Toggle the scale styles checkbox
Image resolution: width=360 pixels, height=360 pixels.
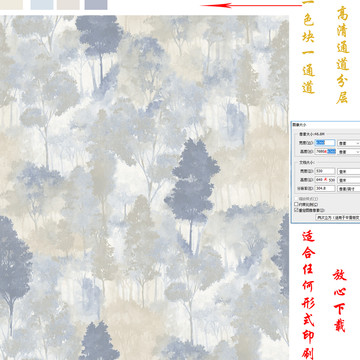[x=296, y=199]
